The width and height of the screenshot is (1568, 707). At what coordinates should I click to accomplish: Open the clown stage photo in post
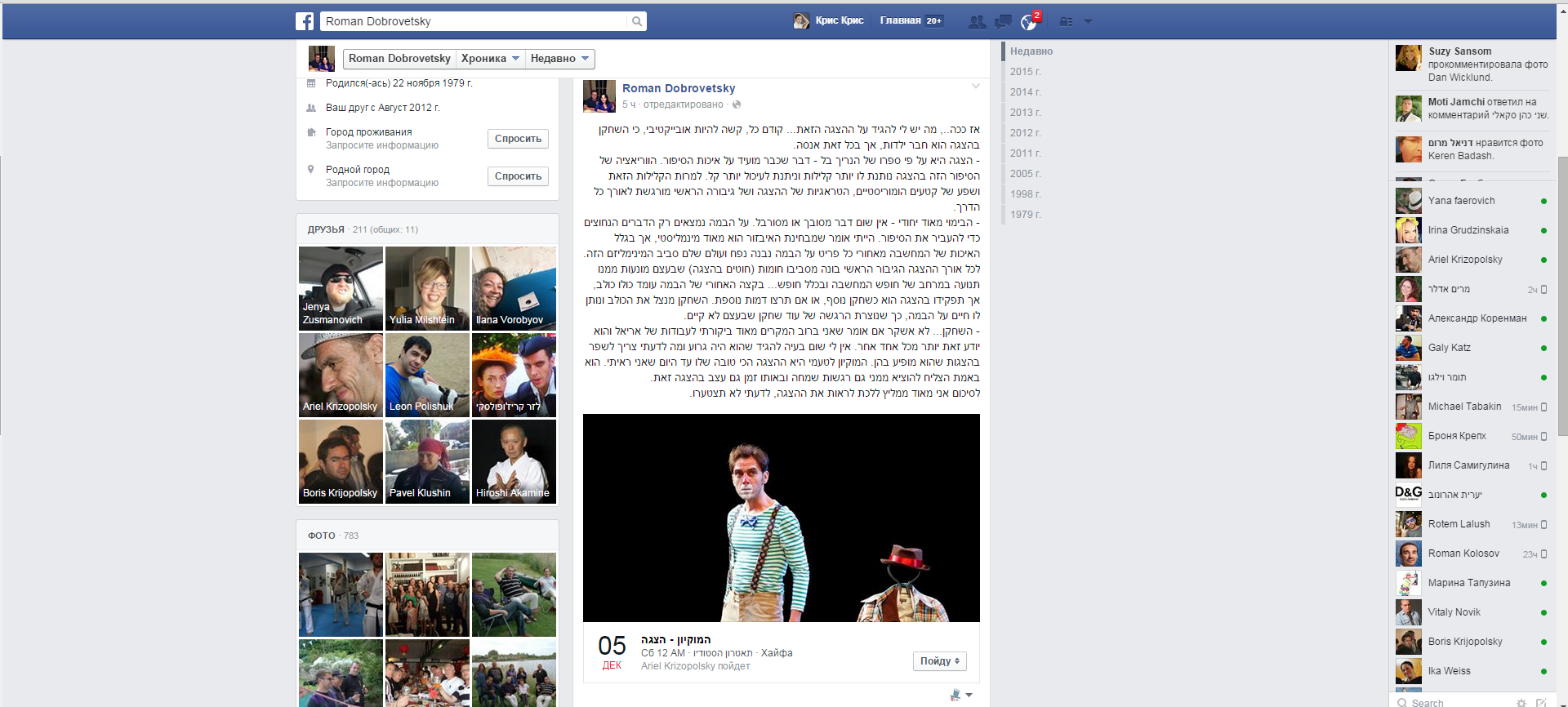click(x=782, y=518)
